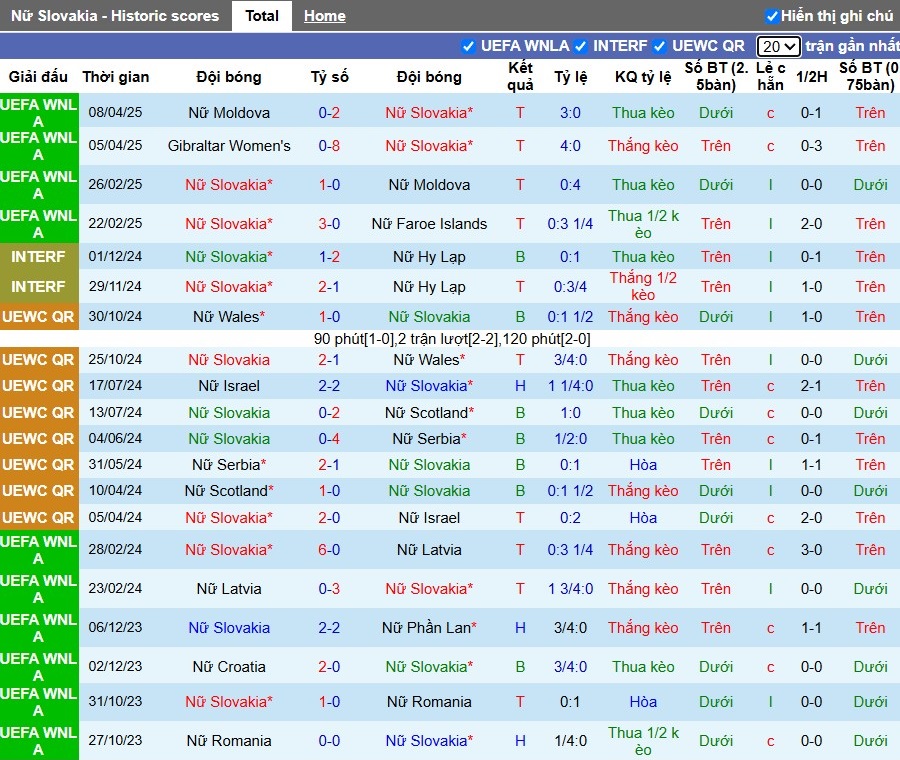Open the Home tab
Viewport: 900px width, 760px height.
[325, 15]
